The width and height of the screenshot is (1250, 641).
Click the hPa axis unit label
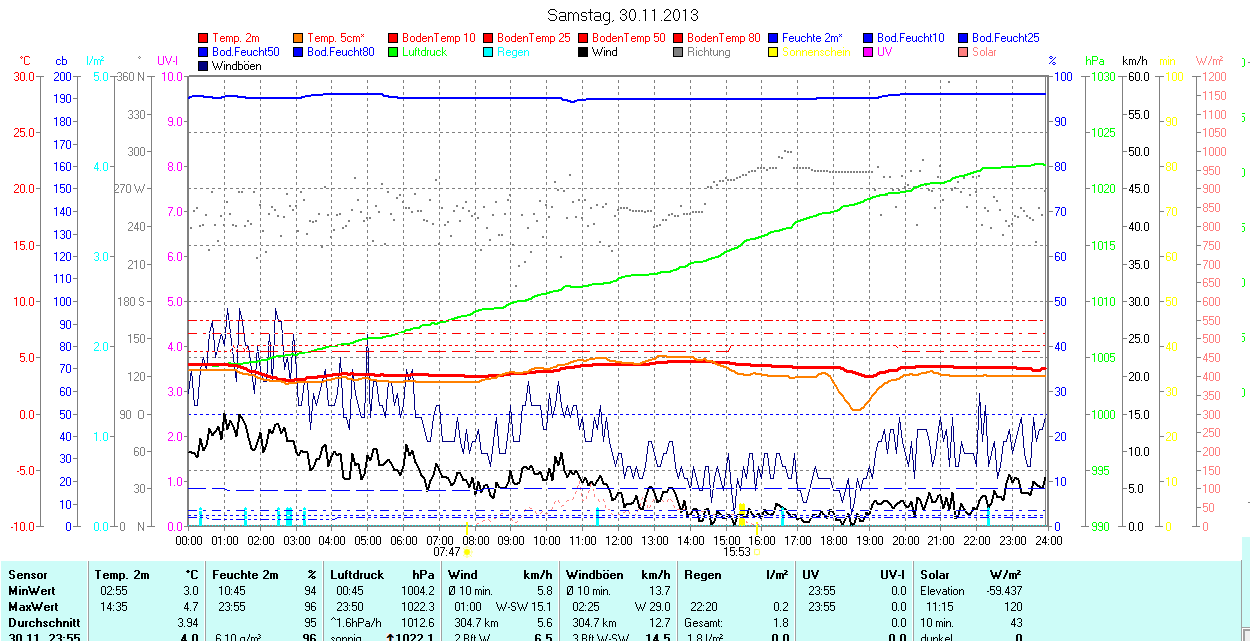point(1097,61)
